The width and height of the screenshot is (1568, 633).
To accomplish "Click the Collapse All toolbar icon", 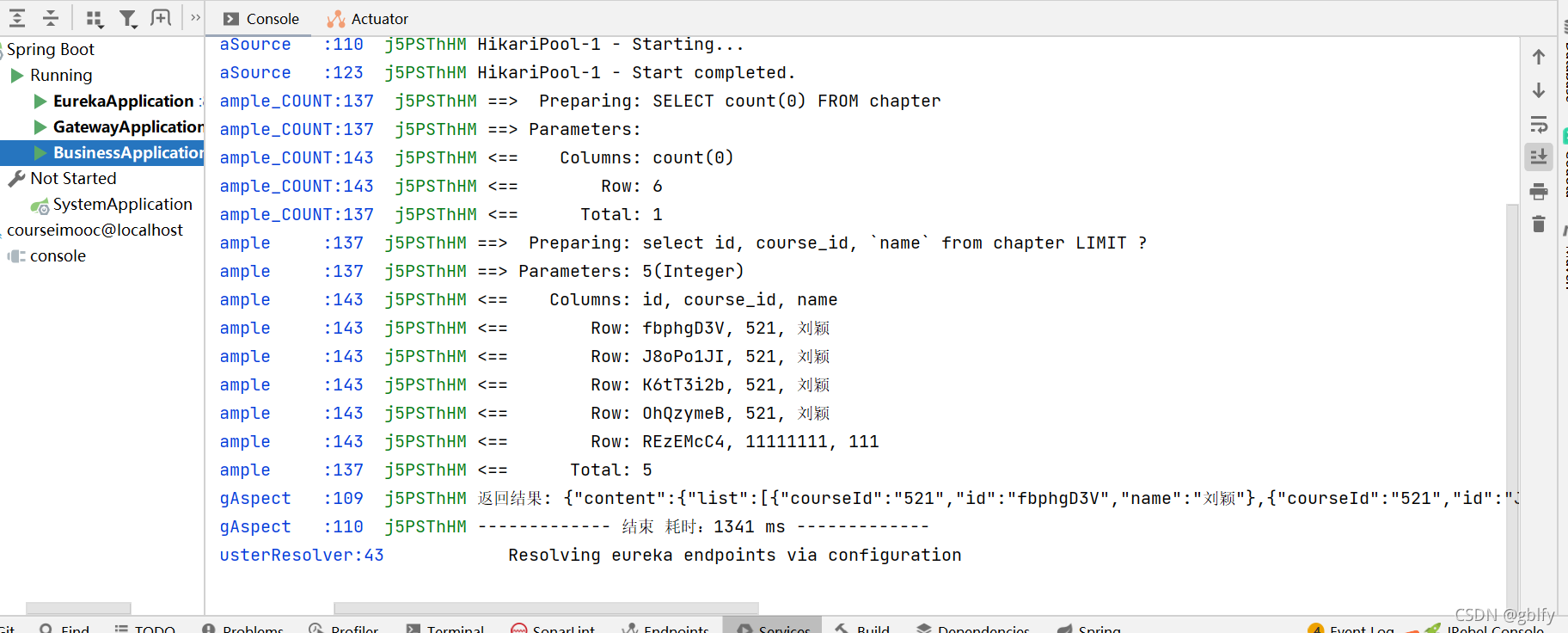I will (x=51, y=18).
